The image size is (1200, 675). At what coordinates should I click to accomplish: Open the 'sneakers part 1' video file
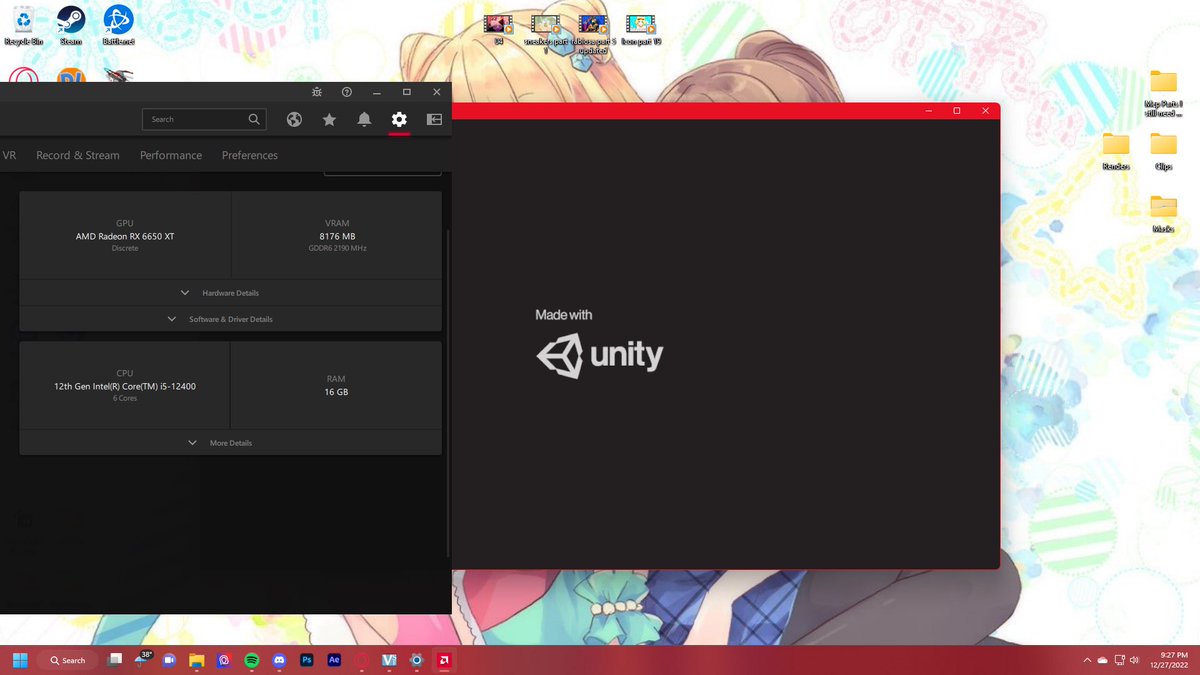(x=546, y=31)
